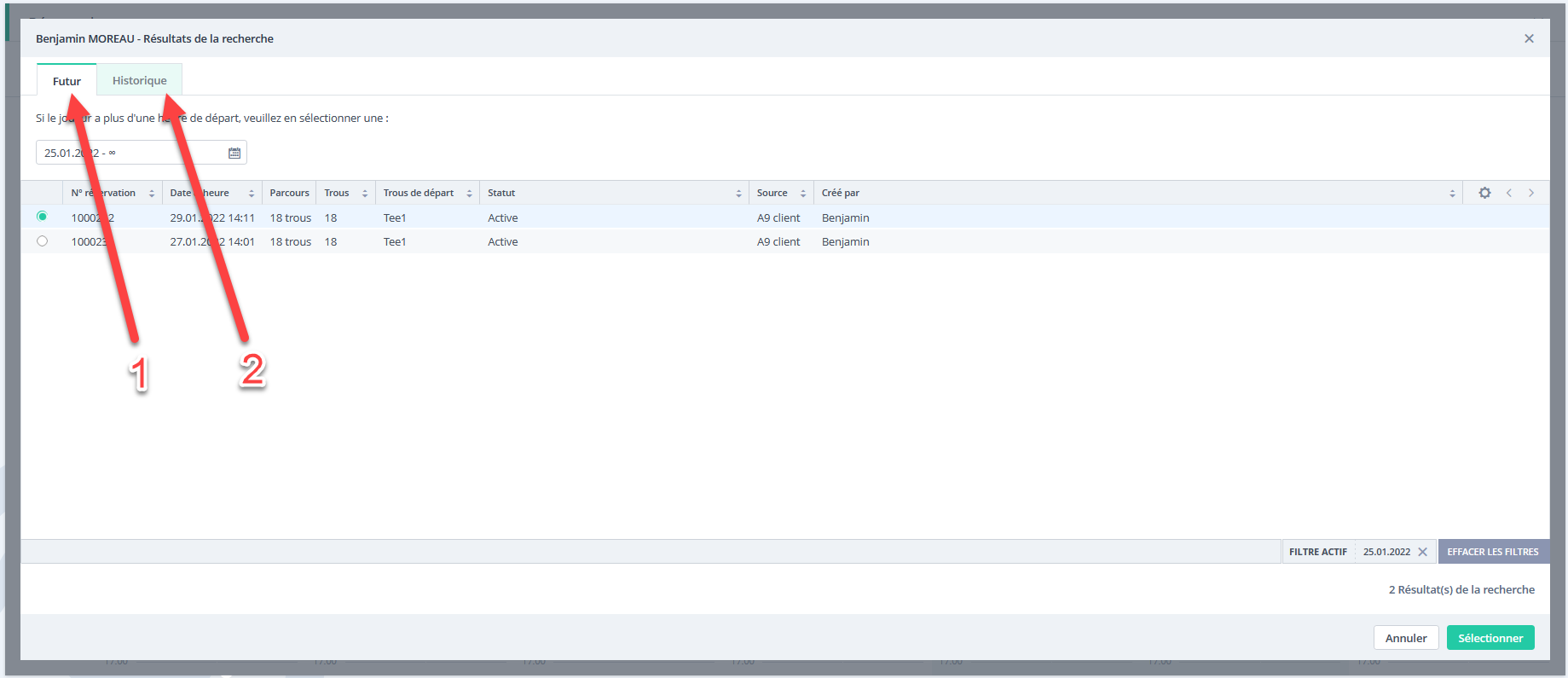Click Tee1 in 27.01.2022 row

(395, 241)
